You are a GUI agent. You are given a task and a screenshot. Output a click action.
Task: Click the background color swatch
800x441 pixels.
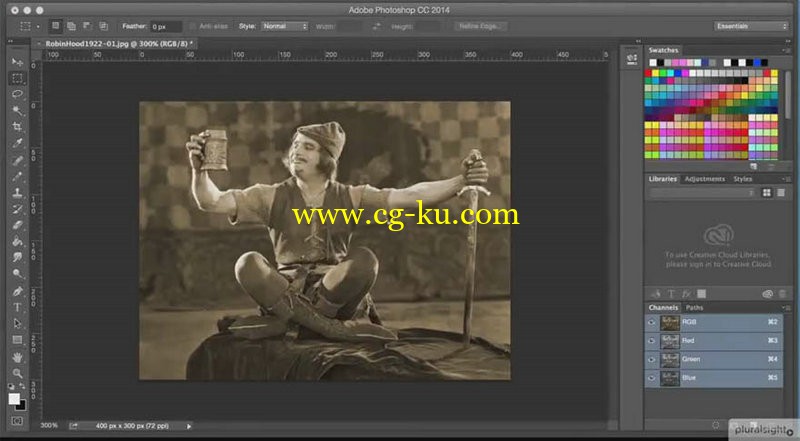[x=21, y=406]
